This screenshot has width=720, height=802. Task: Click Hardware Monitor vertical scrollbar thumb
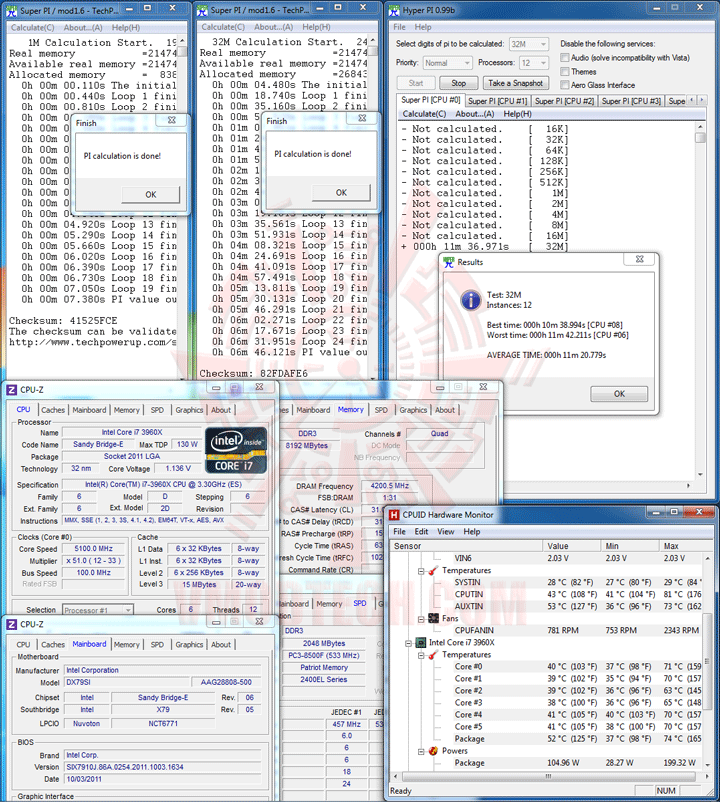click(707, 661)
